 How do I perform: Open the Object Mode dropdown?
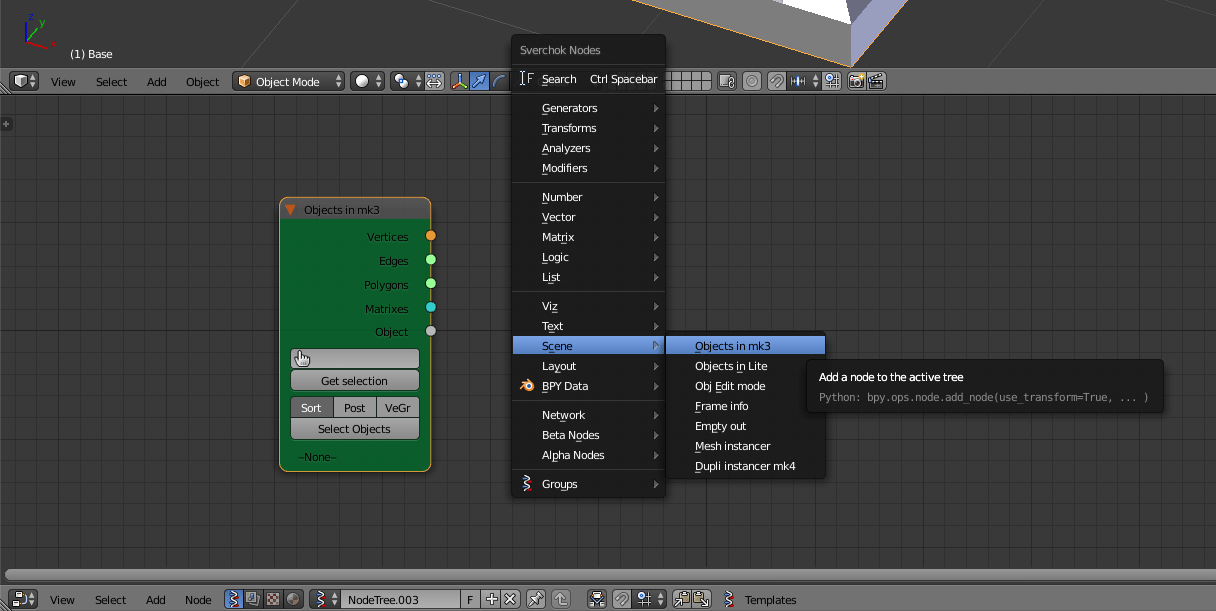point(289,81)
